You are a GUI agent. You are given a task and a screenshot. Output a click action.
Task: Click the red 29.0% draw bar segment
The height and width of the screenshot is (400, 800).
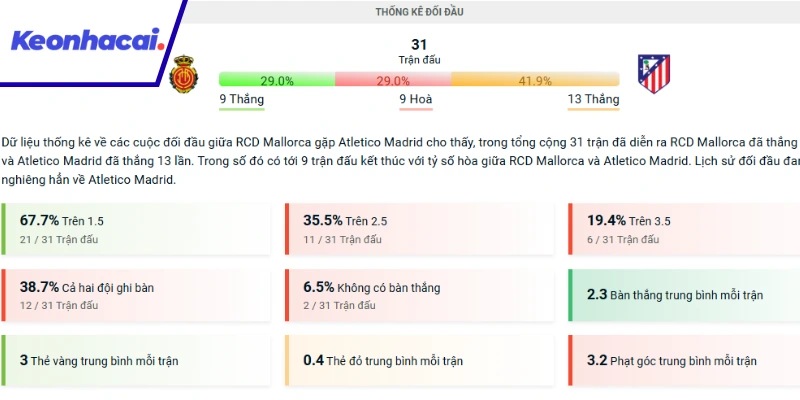392,80
